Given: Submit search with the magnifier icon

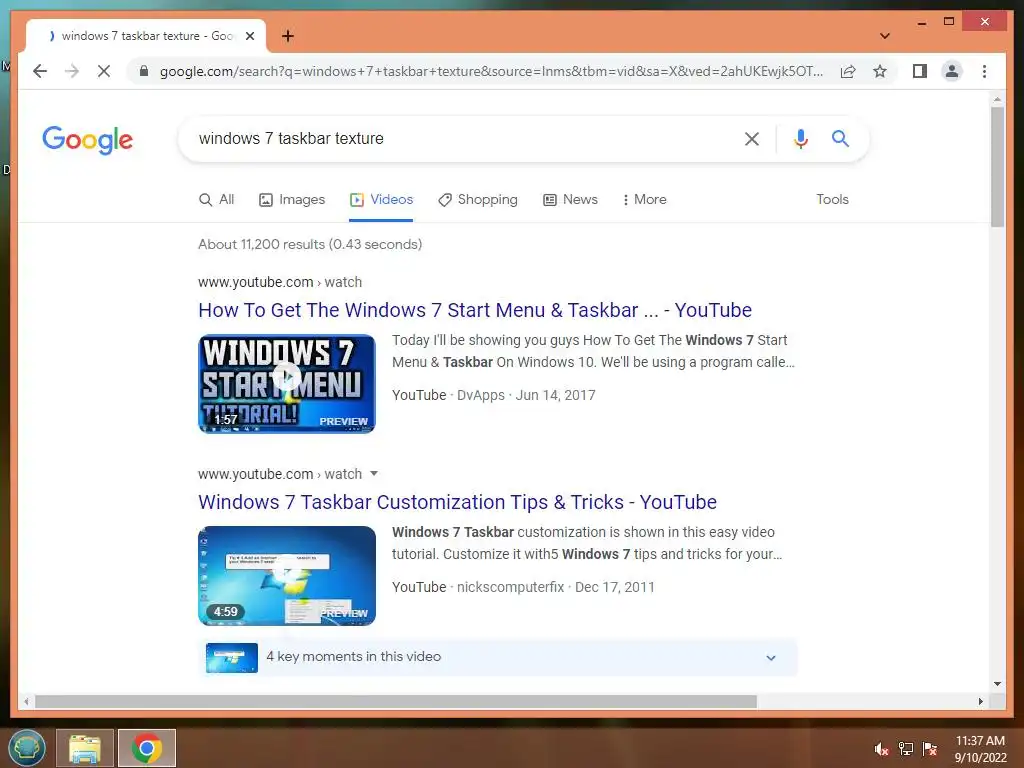Looking at the screenshot, I should point(840,138).
